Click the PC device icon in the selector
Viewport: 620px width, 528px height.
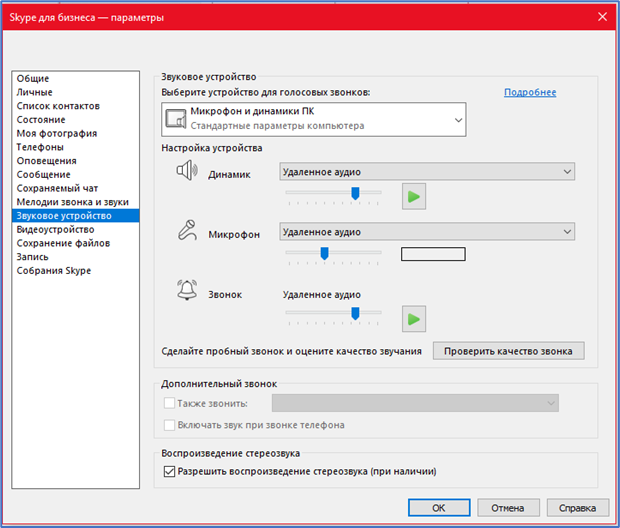coord(176,119)
